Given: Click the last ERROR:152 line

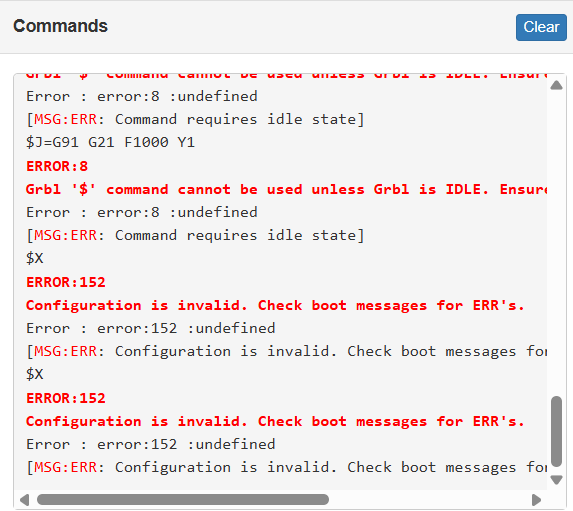Looking at the screenshot, I should [x=66, y=398].
